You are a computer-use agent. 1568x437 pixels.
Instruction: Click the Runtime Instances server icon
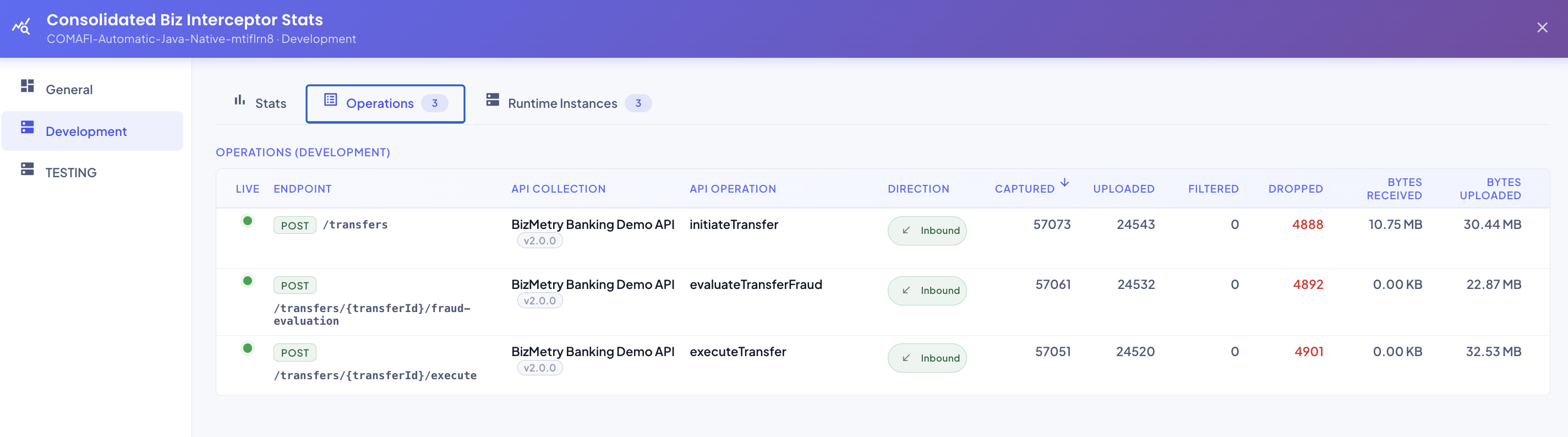coord(493,100)
